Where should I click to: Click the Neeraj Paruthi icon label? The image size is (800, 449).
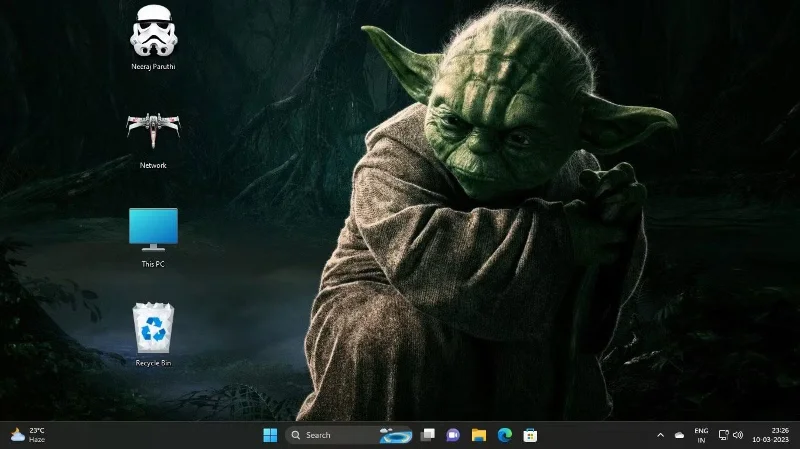153,66
